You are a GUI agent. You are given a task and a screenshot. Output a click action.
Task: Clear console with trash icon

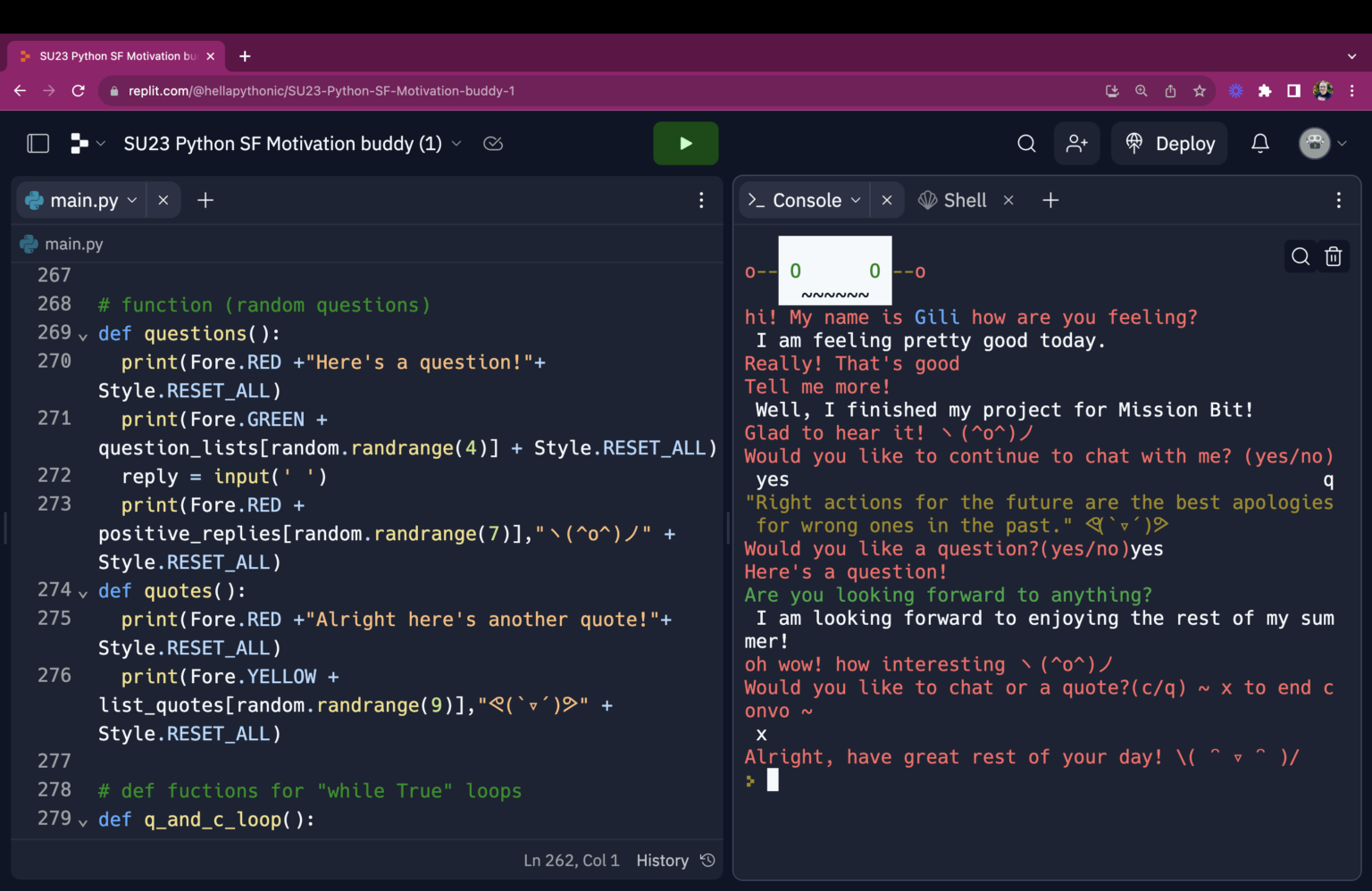coord(1333,257)
